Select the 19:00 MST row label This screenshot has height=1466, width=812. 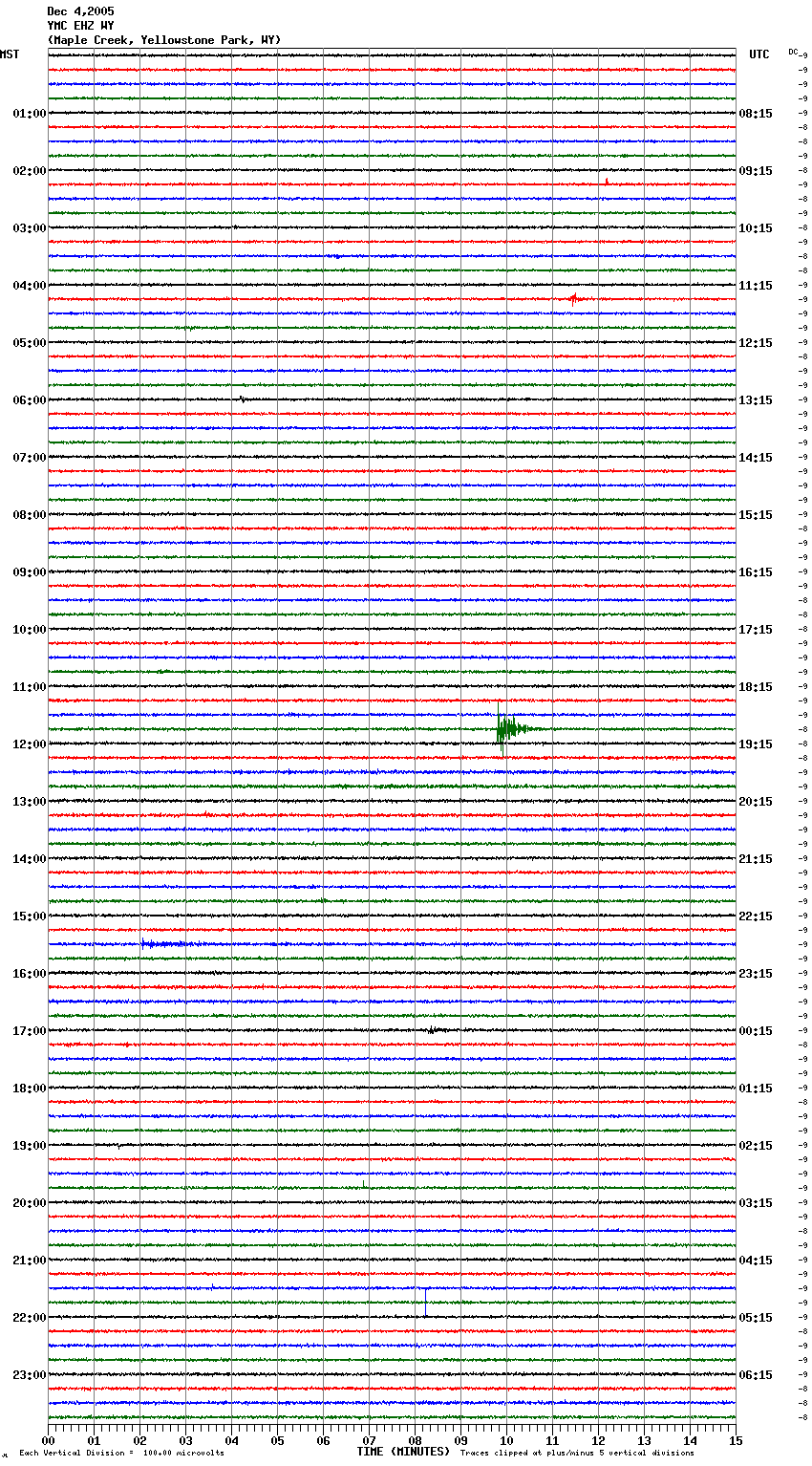pos(29,1146)
